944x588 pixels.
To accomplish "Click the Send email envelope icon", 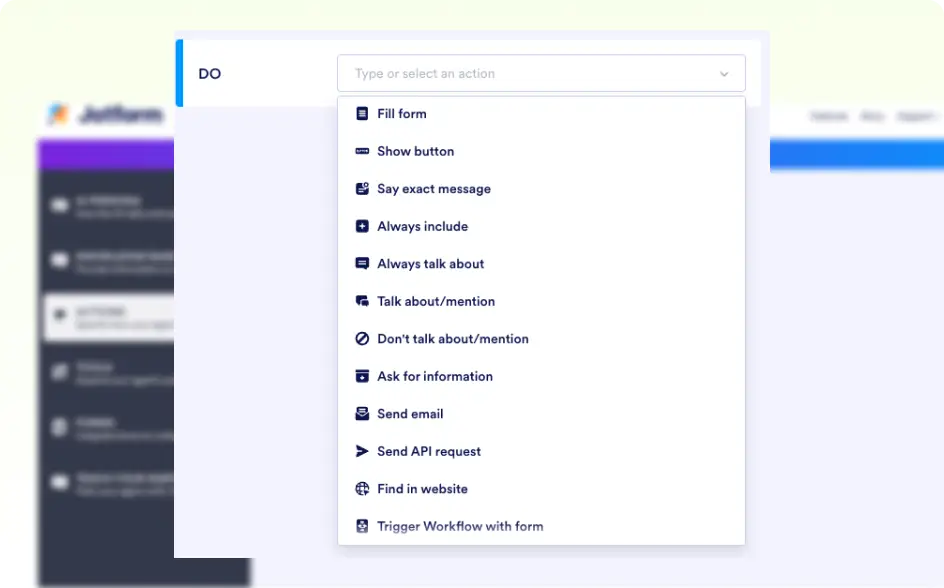I will click(362, 414).
